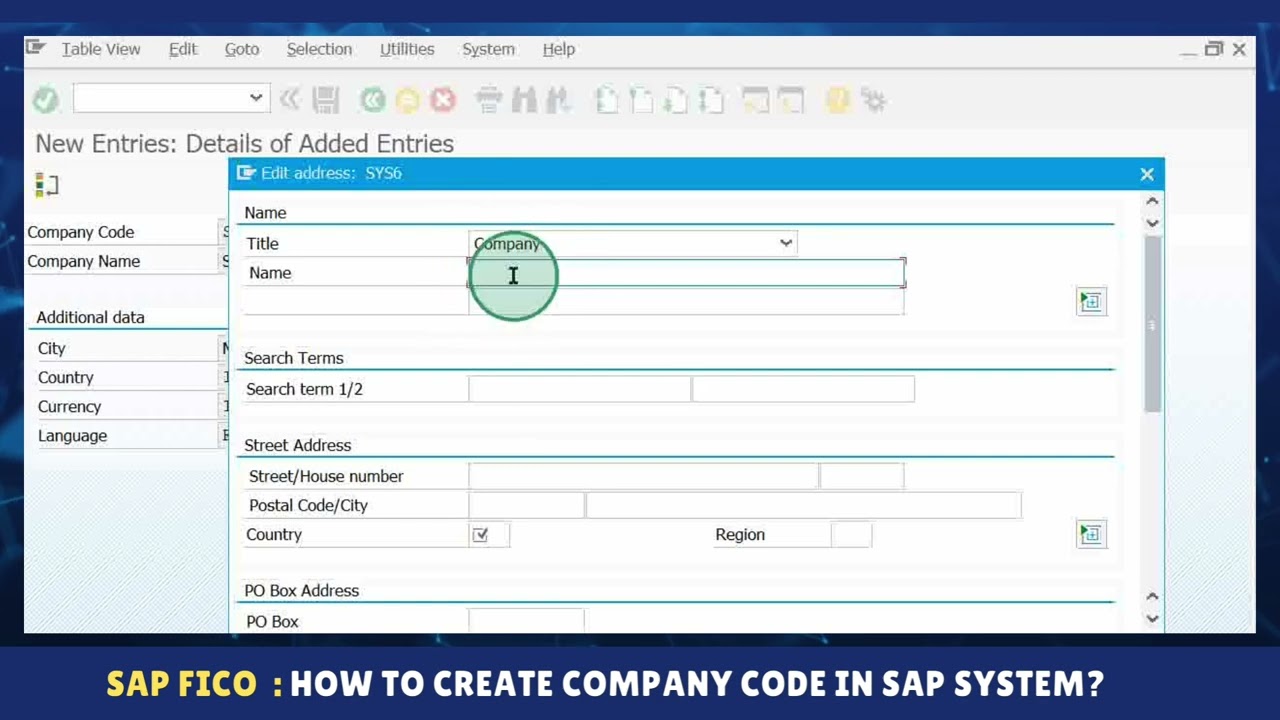Open the System menu
This screenshot has height=720, width=1280.
(x=488, y=49)
